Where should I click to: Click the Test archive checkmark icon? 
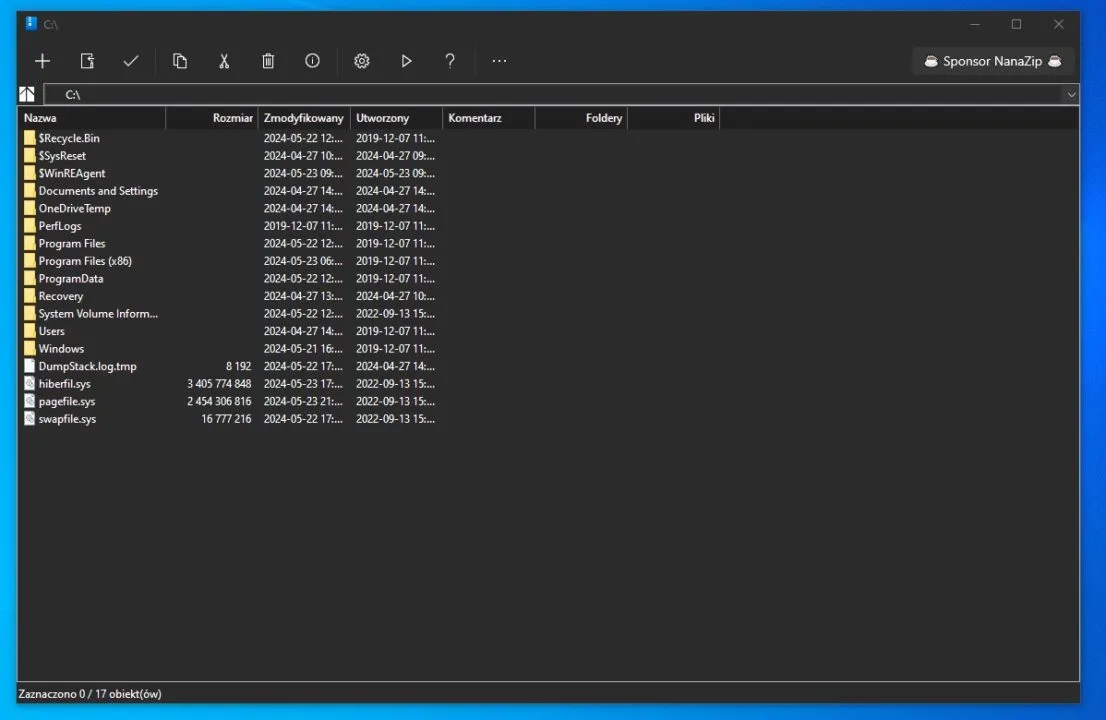coord(131,61)
